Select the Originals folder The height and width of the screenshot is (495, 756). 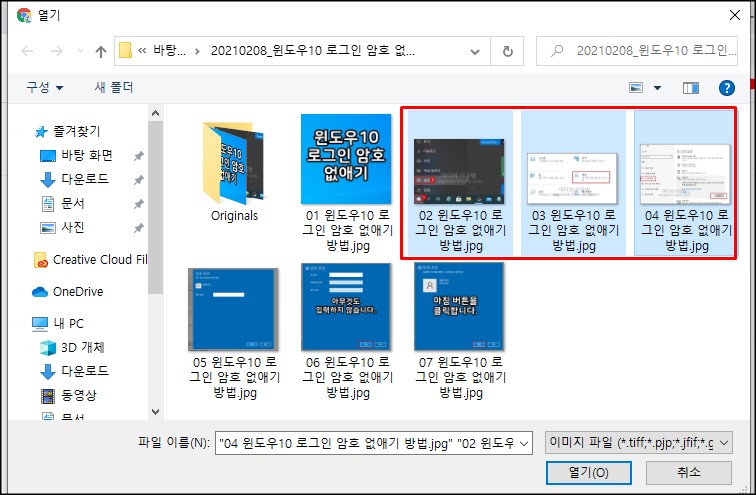(234, 173)
